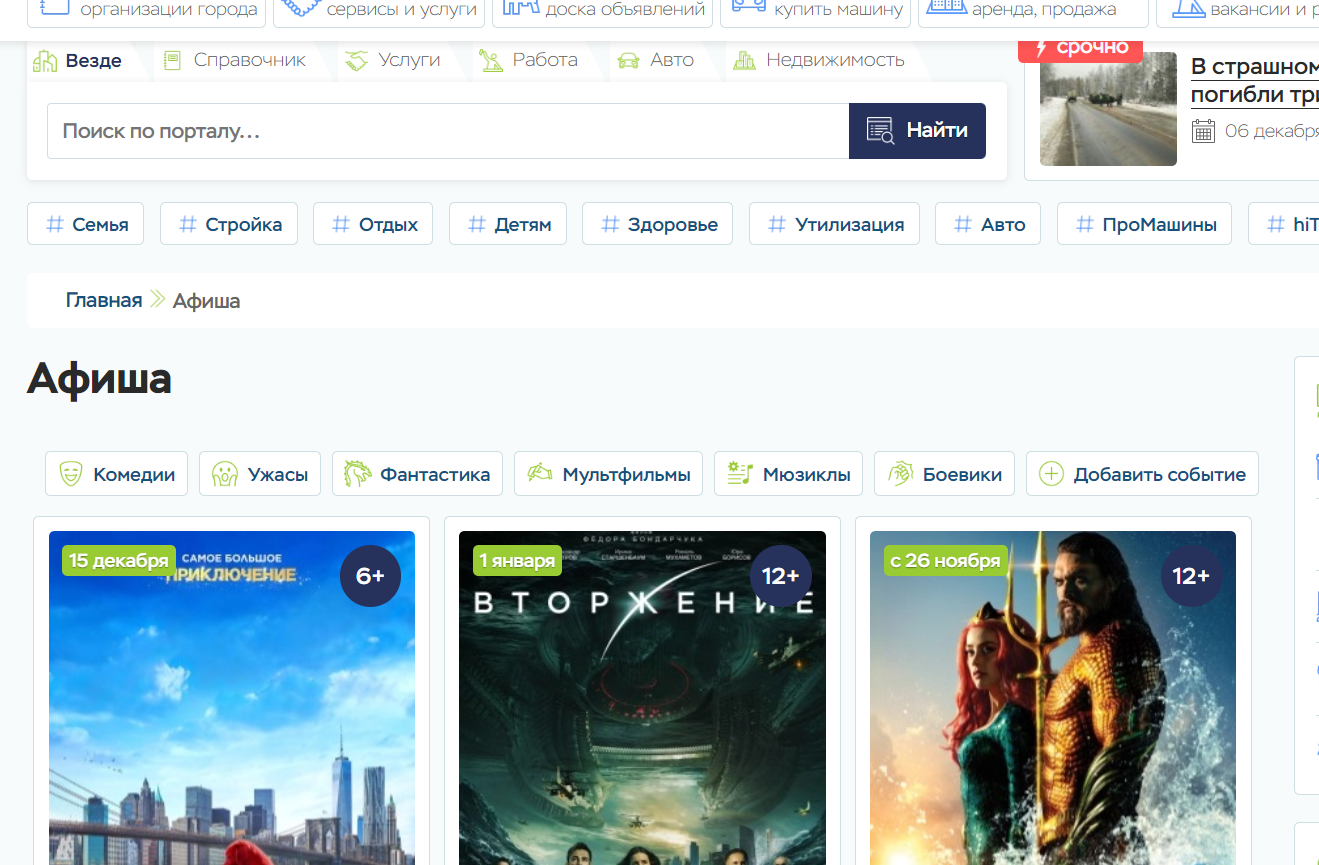Image resolution: width=1319 pixels, height=865 pixels.
Task: Click the Мюзиклы music notes icon
Action: 740,474
